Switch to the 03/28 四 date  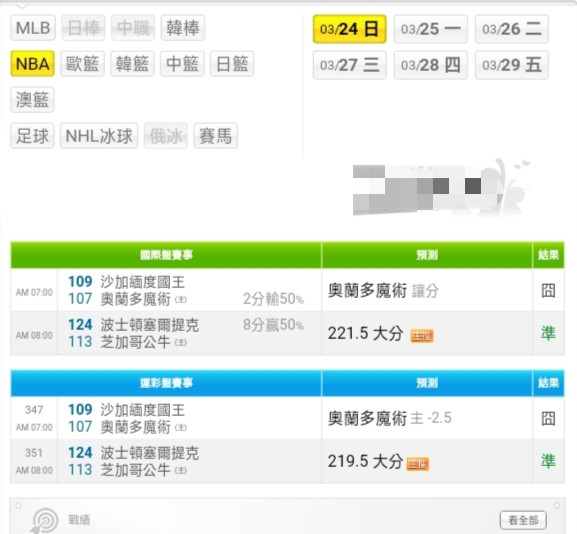pos(431,65)
